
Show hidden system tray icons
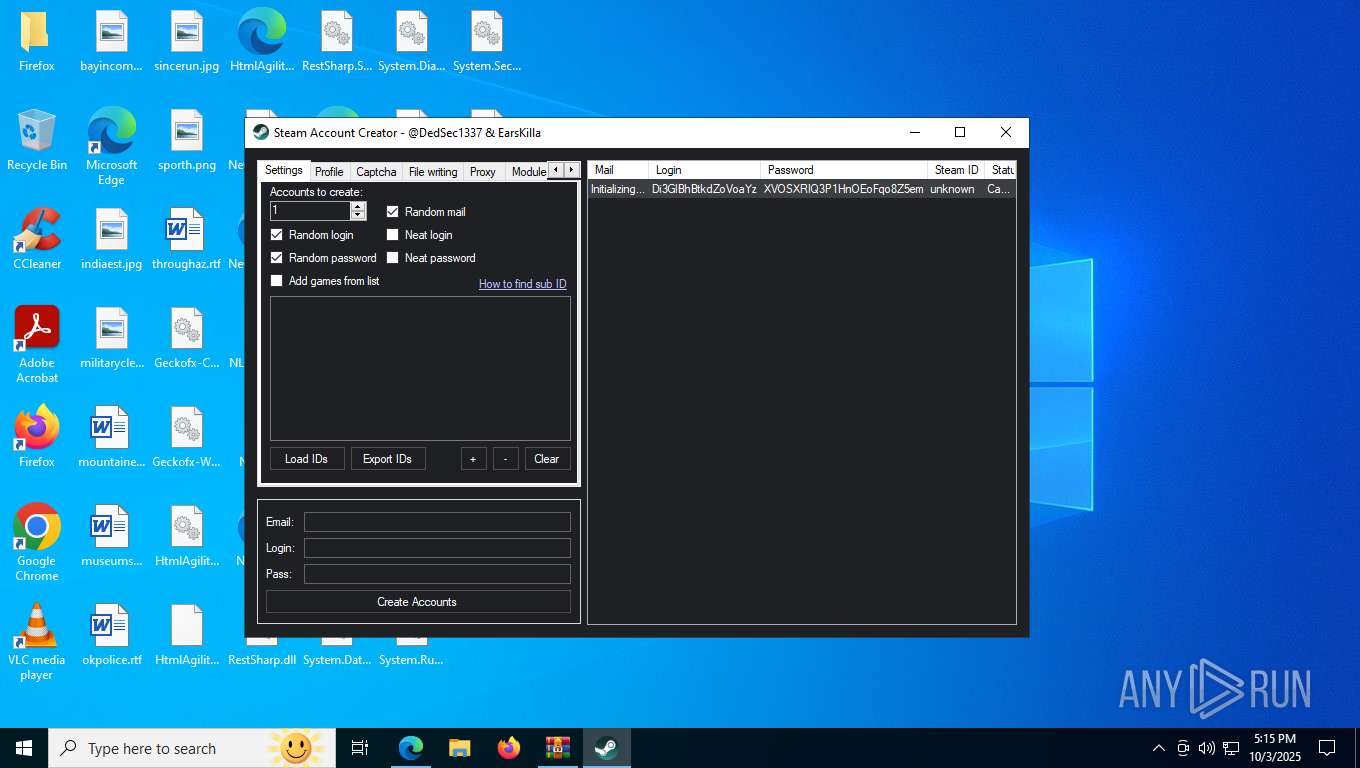pos(1159,748)
